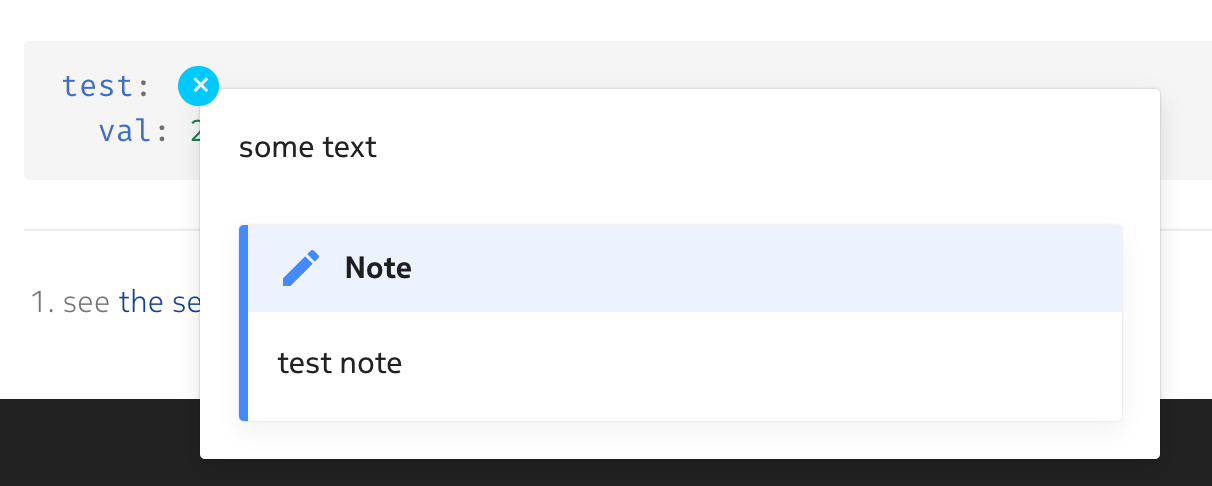Click the 'Note' admonition title
This screenshot has height=486, width=1212.
[378, 268]
